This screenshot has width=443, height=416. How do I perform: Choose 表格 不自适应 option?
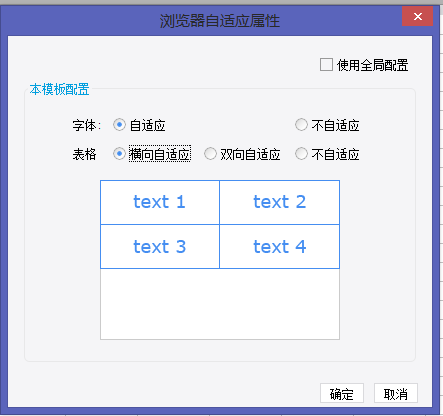301,154
